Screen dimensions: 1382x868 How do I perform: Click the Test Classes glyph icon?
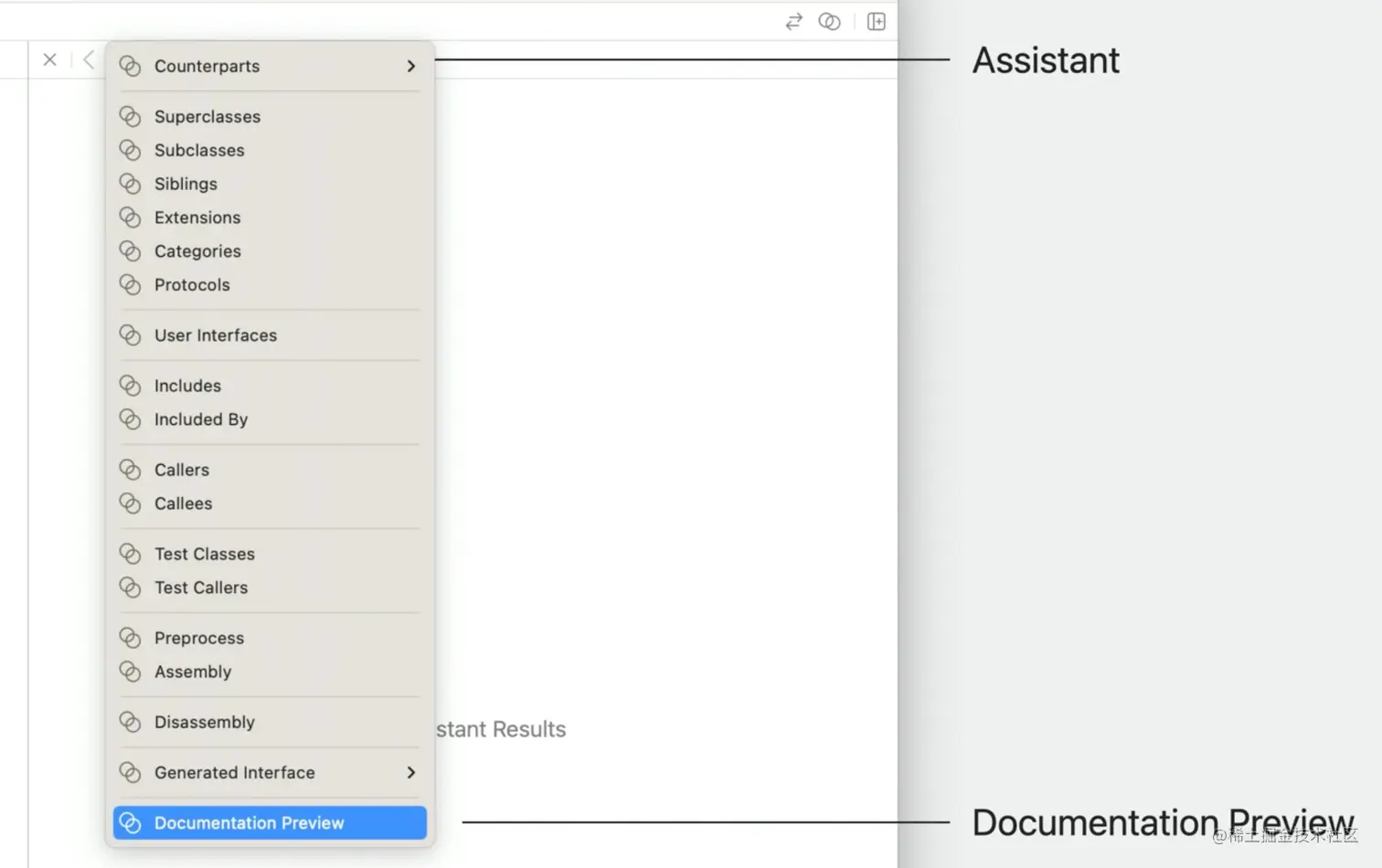[x=130, y=553]
